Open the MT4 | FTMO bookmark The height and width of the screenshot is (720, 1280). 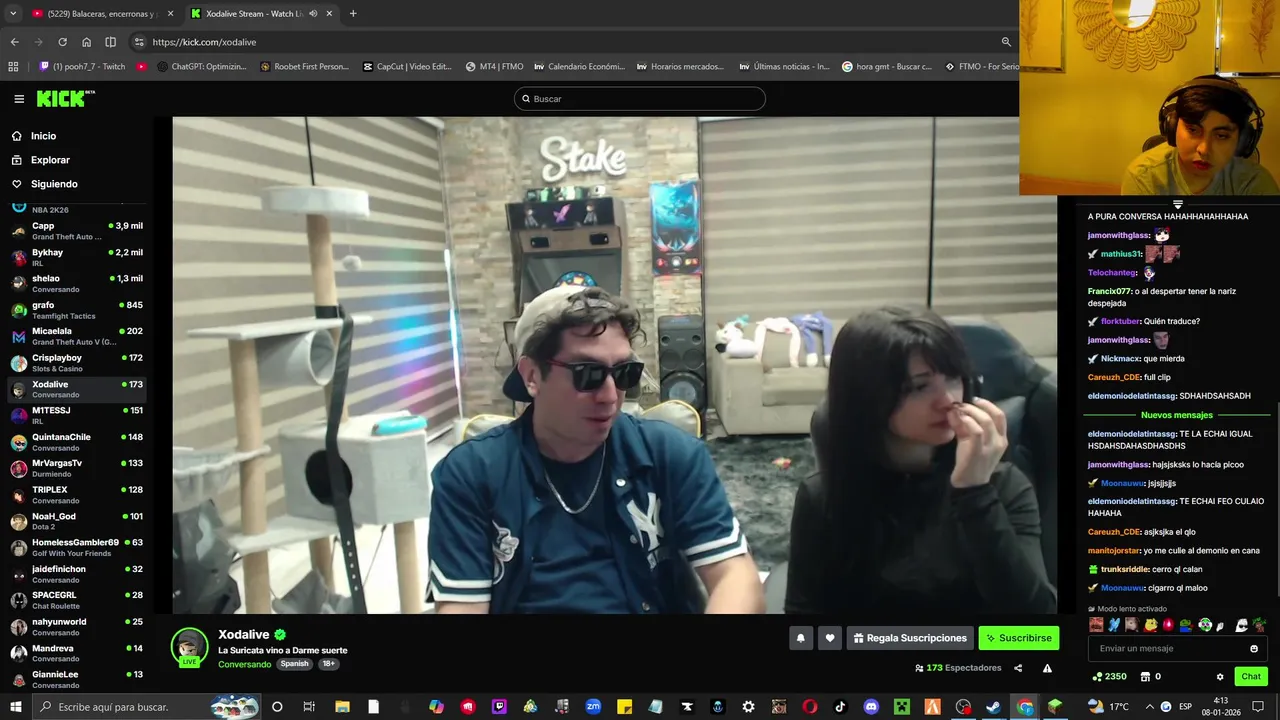click(494, 67)
